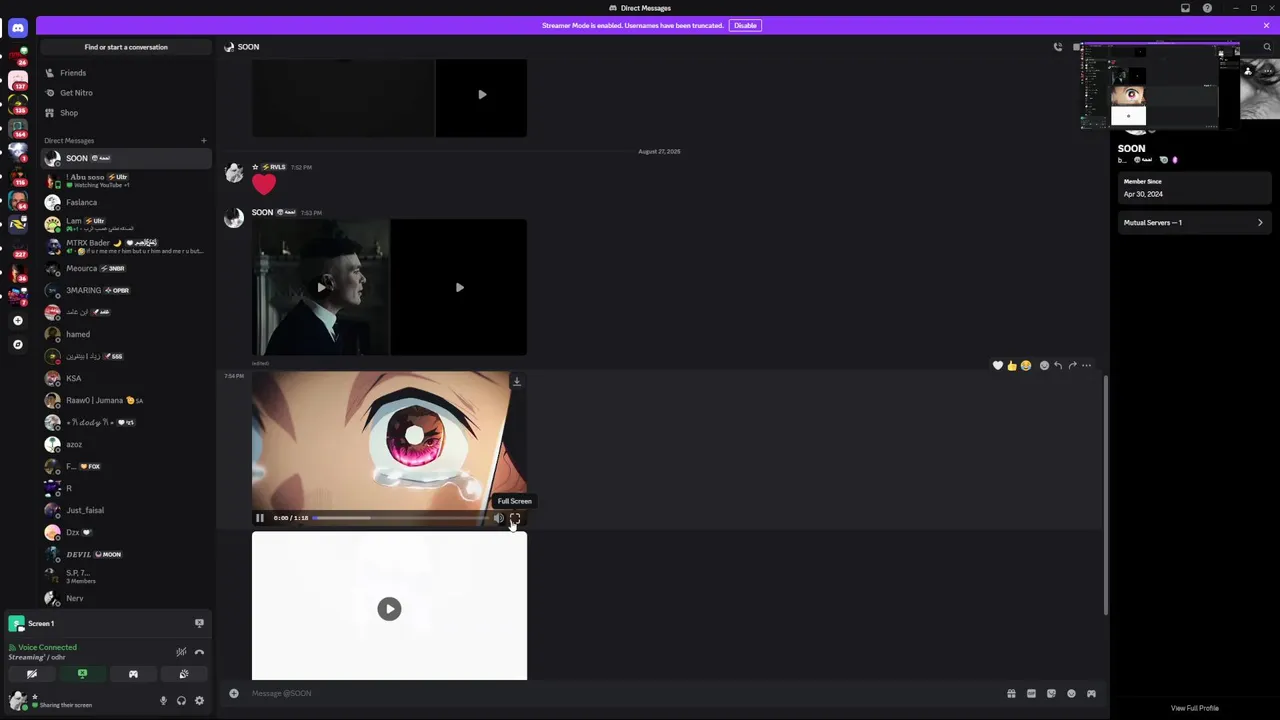Viewport: 1280px width, 720px height.
Task: Click Find or start a conversation
Action: point(126,47)
